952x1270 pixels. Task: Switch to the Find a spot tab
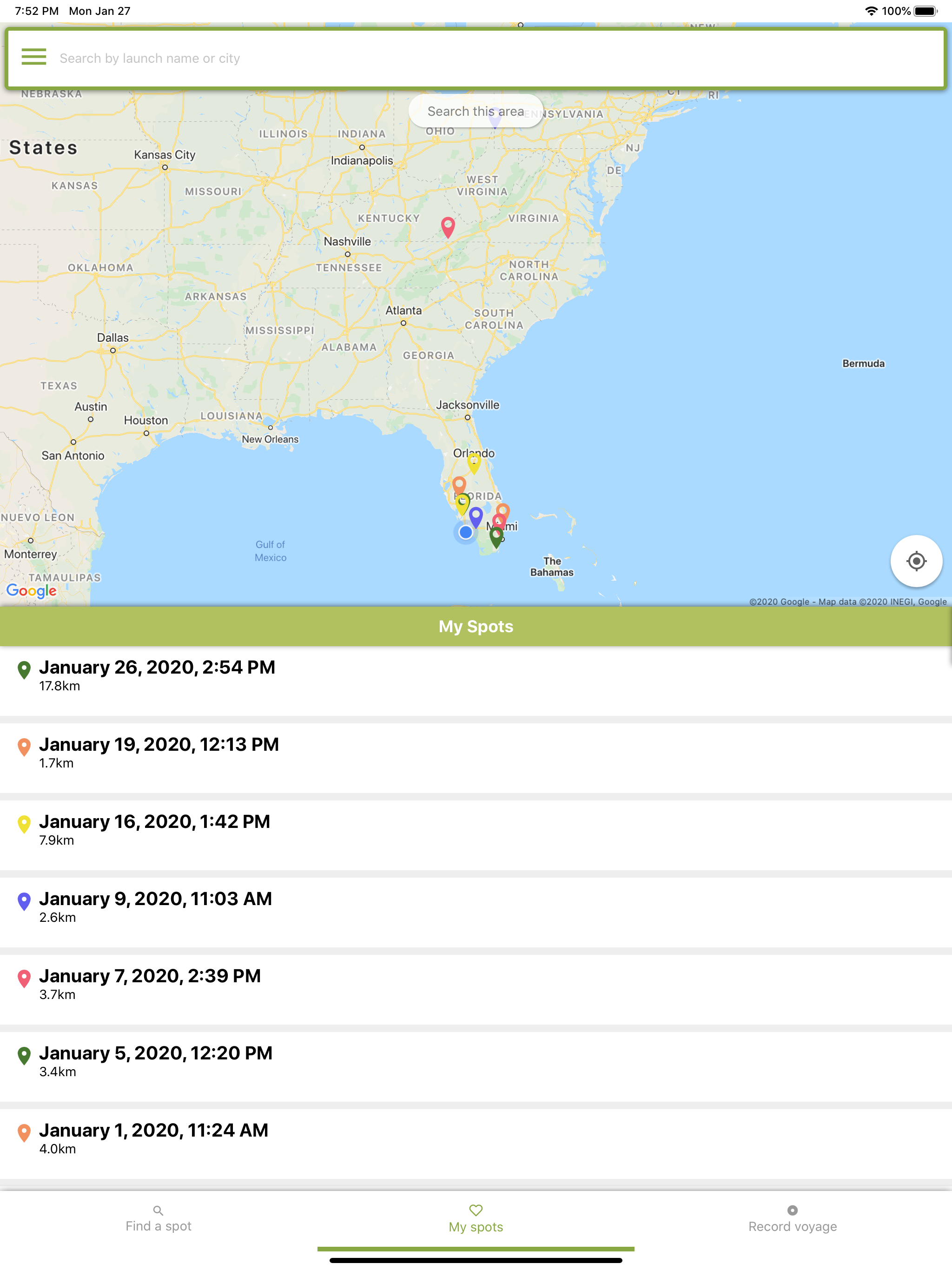coord(159,1219)
